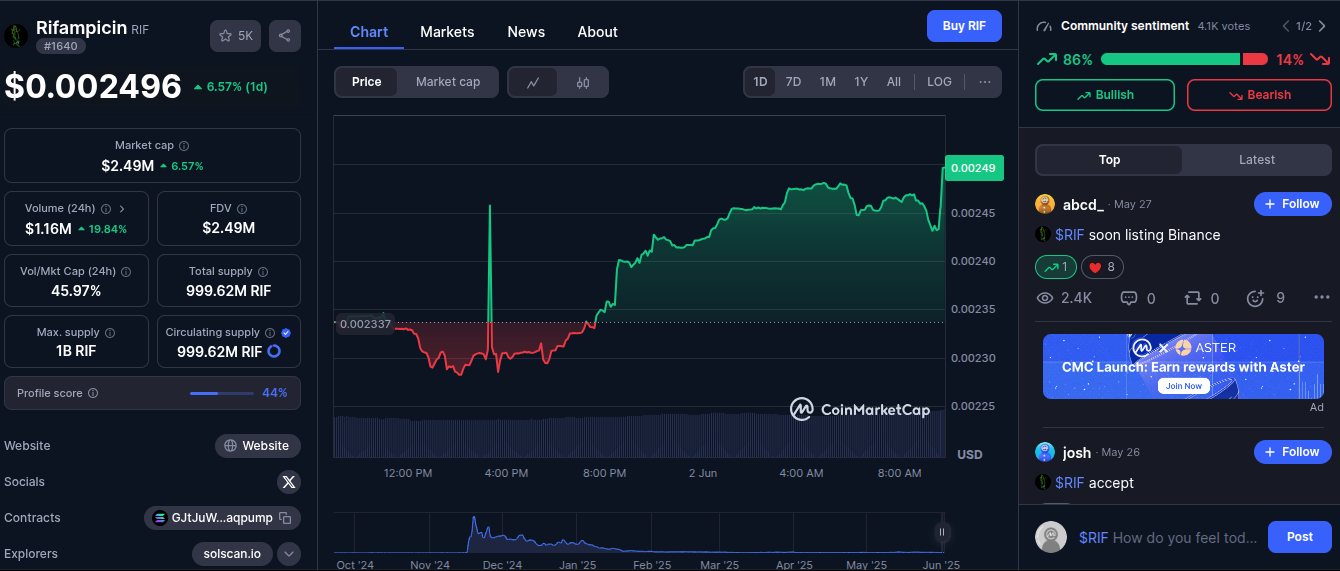The image size is (1340, 571).
Task: Click the Buy RIF button
Action: click(964, 26)
